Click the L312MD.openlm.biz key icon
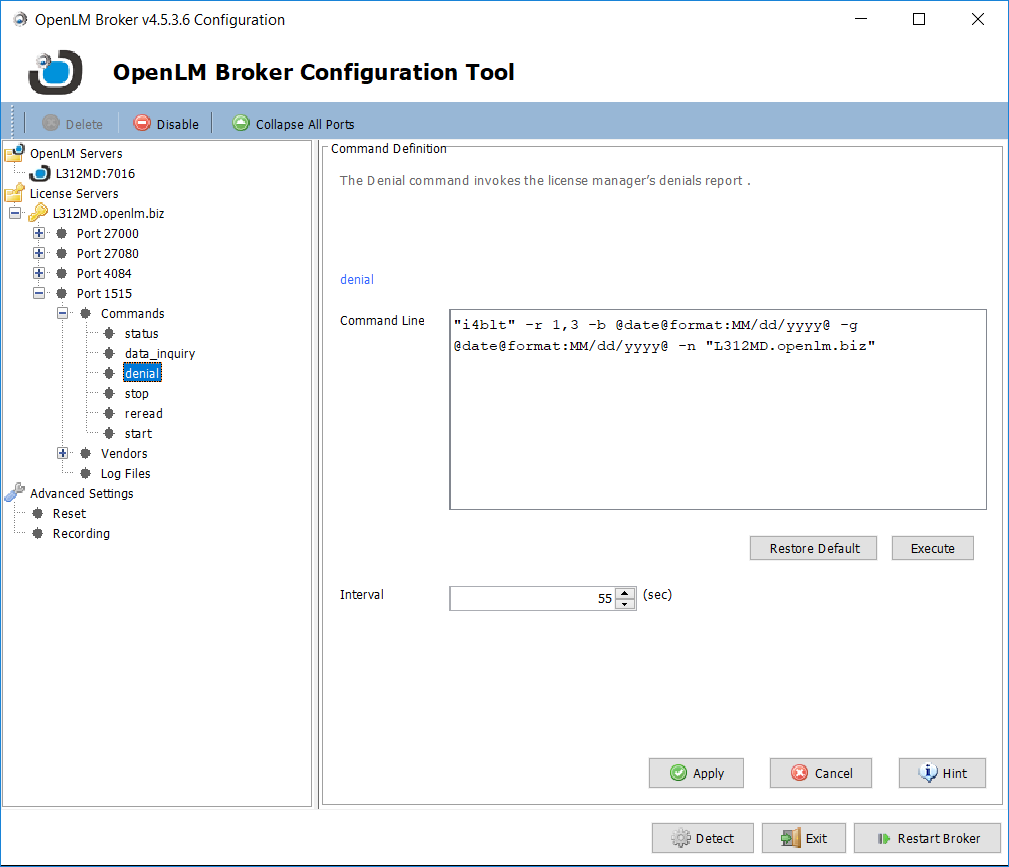1009x867 pixels. (38, 213)
